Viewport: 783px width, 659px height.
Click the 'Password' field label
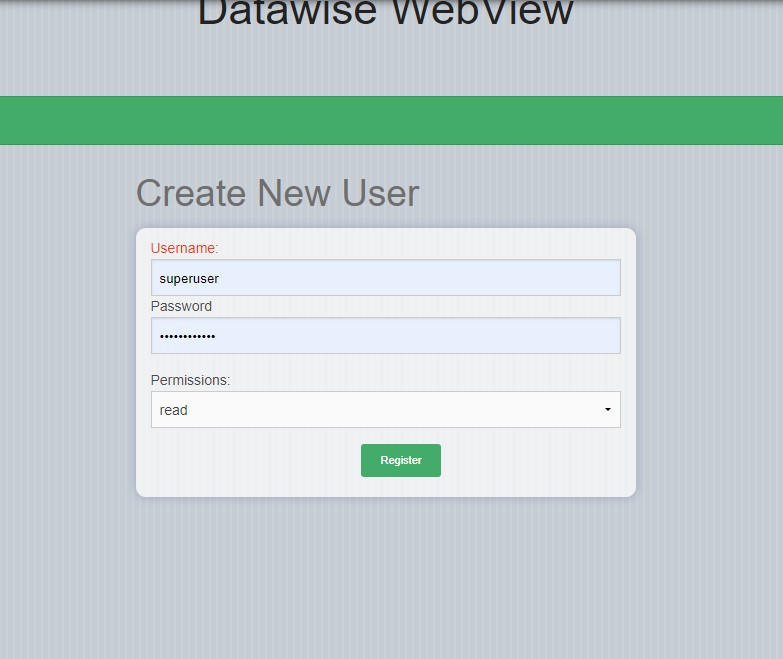181,306
